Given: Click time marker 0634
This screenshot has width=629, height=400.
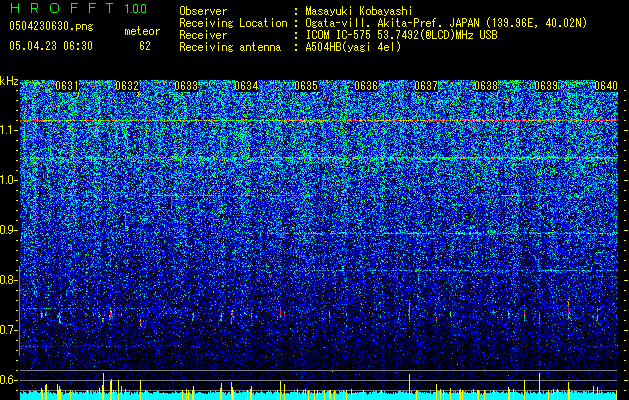Looking at the screenshot, I should pyautogui.click(x=246, y=86).
